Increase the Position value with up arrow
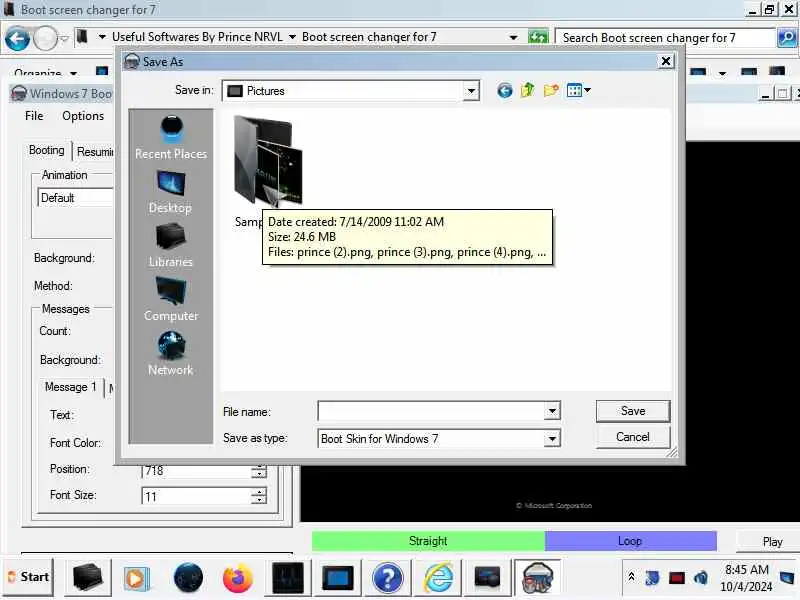The image size is (800, 600). coord(259,467)
